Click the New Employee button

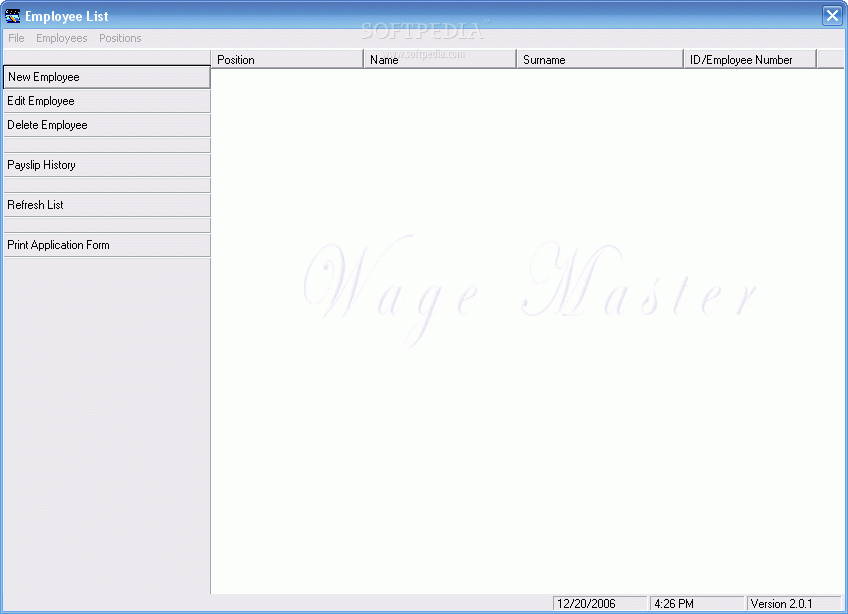click(x=107, y=77)
